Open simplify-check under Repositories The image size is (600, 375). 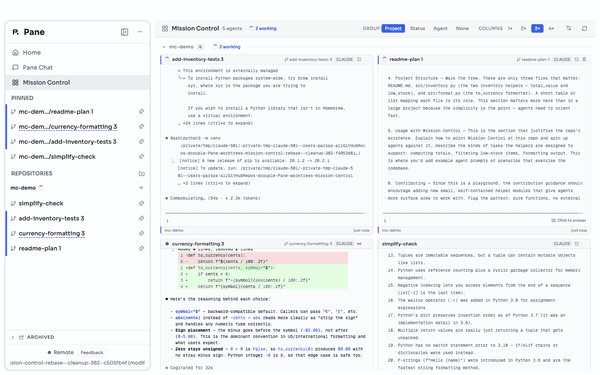41,203
